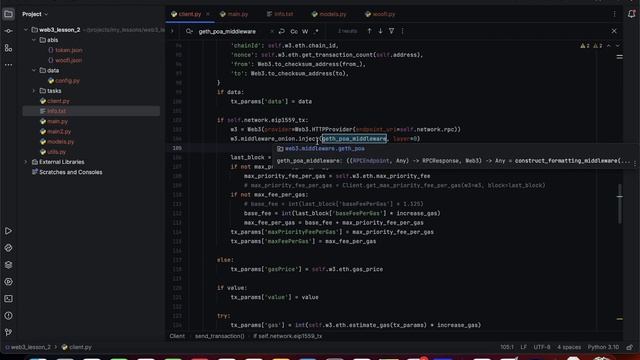Toggle read-only lock icon in status bar
The height and width of the screenshot is (360, 640).
coord(630,347)
